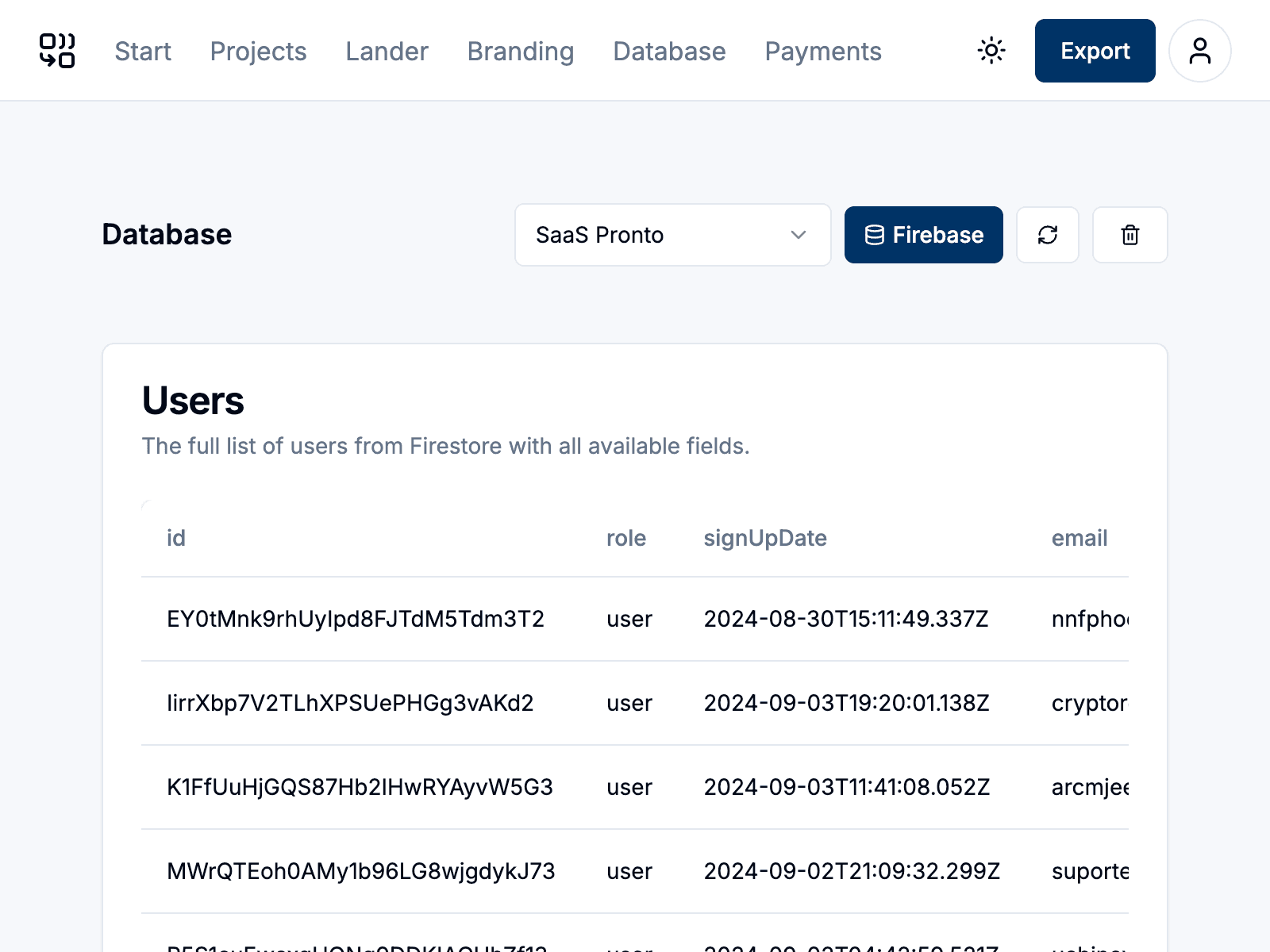Viewport: 1270px width, 952px height.
Task: Select id IirrXbp7V2TLhXPSUePHGg3vAKd2
Action: coord(350,703)
